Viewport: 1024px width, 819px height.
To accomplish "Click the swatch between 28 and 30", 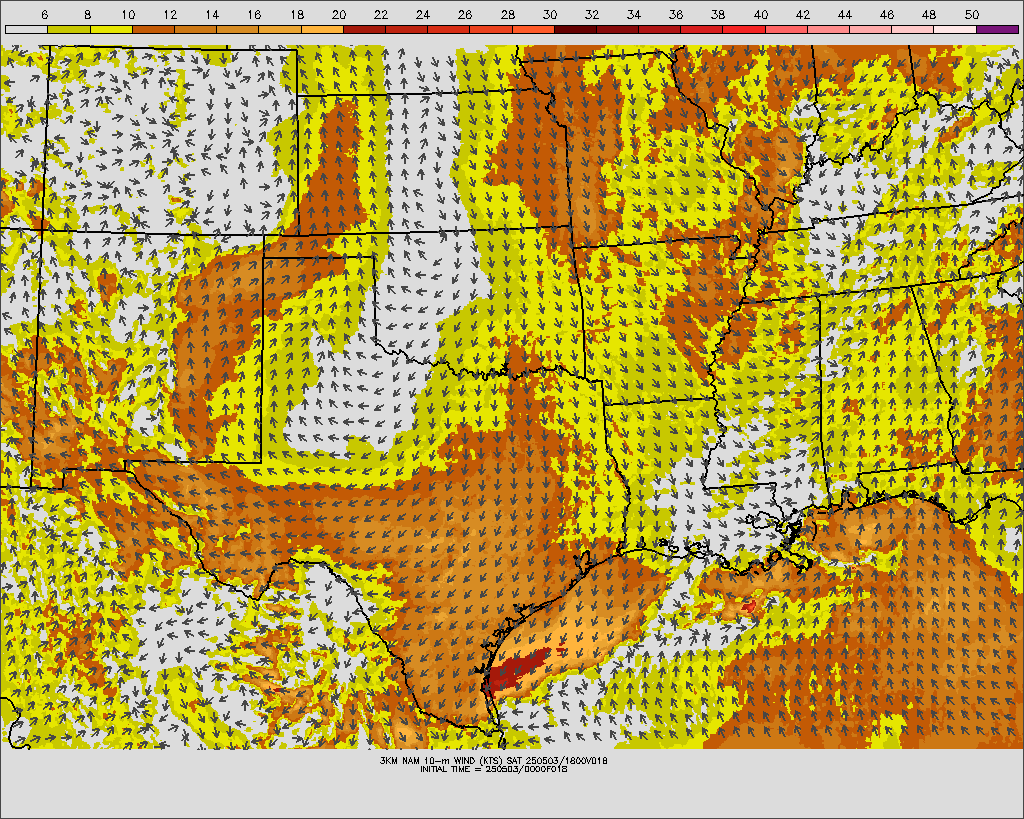I will pyautogui.click(x=533, y=29).
